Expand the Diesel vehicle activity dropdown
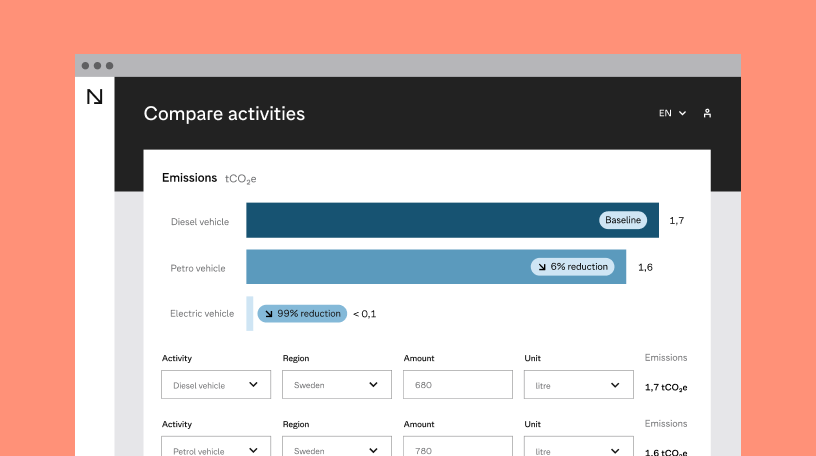This screenshot has width=816, height=456. click(216, 385)
